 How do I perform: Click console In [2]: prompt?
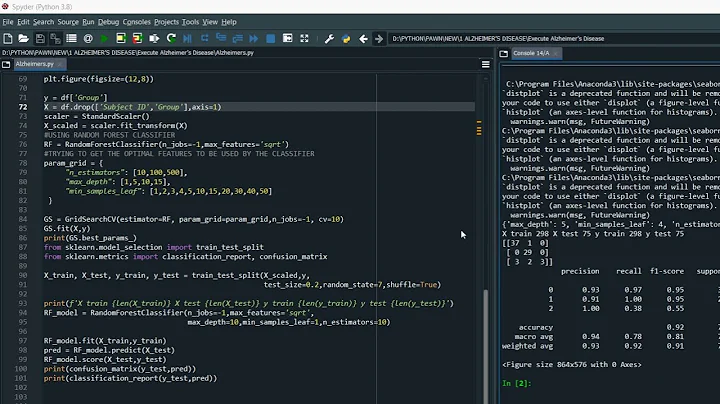click(x=517, y=383)
